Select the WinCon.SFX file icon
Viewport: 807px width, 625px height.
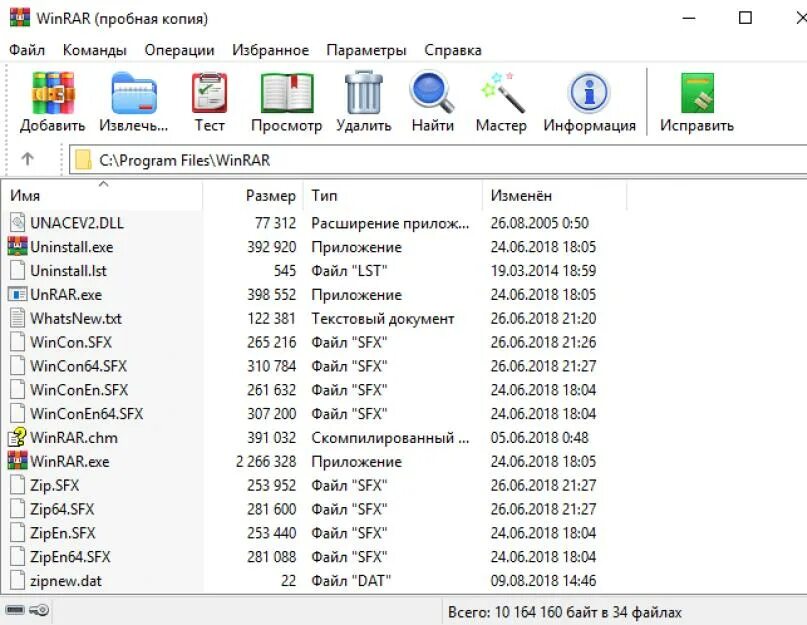coord(17,342)
